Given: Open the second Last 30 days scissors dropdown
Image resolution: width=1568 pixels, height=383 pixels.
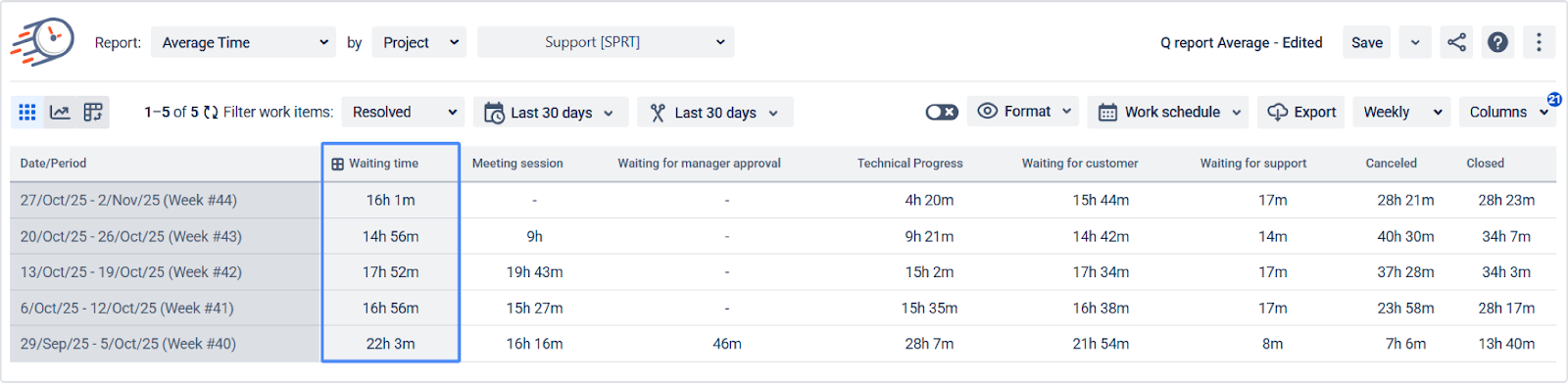Looking at the screenshot, I should [715, 112].
